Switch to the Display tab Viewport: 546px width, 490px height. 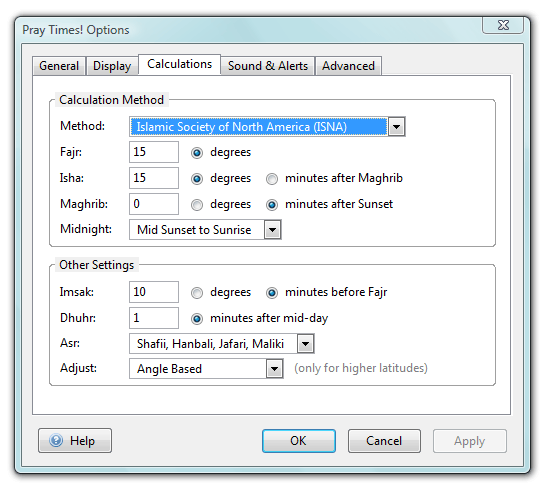click(x=112, y=66)
